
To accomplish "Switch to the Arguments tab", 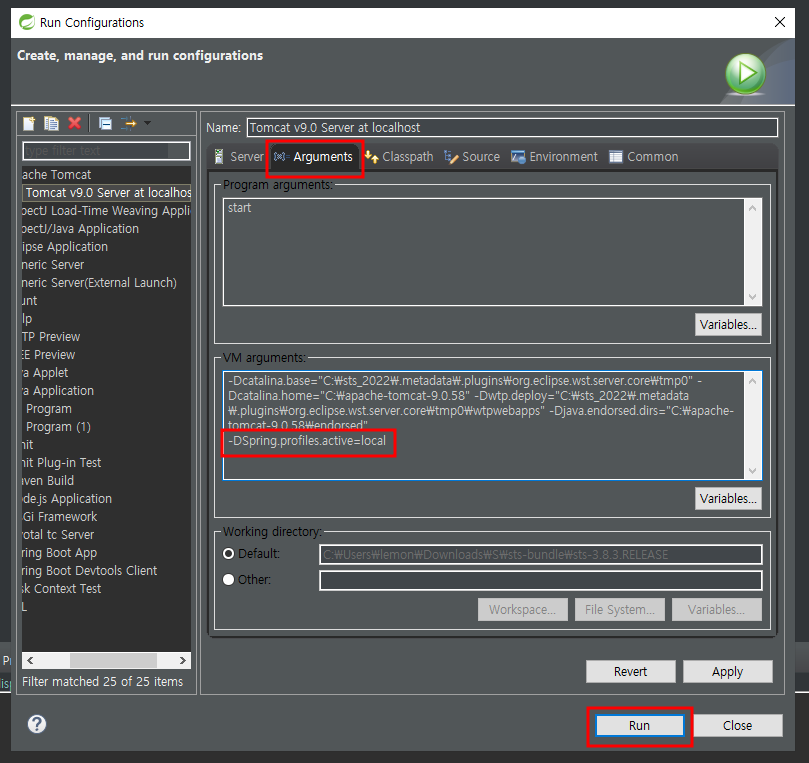I will (314, 157).
